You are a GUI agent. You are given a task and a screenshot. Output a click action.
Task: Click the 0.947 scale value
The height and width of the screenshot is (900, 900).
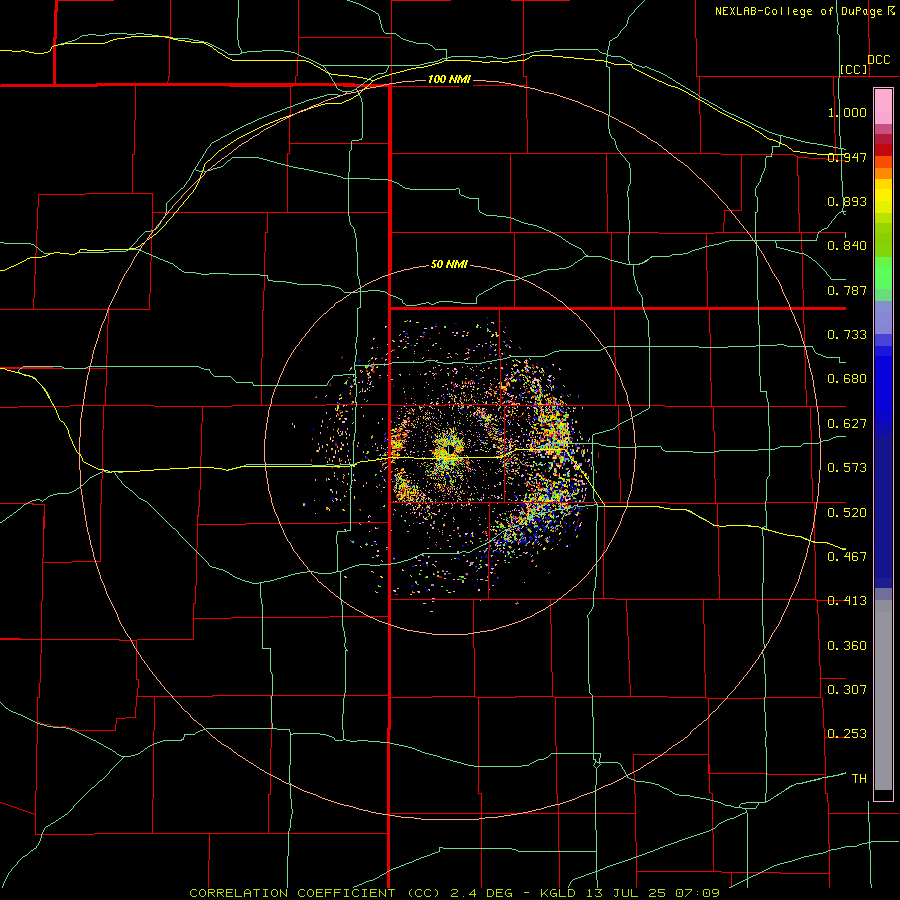click(847, 157)
